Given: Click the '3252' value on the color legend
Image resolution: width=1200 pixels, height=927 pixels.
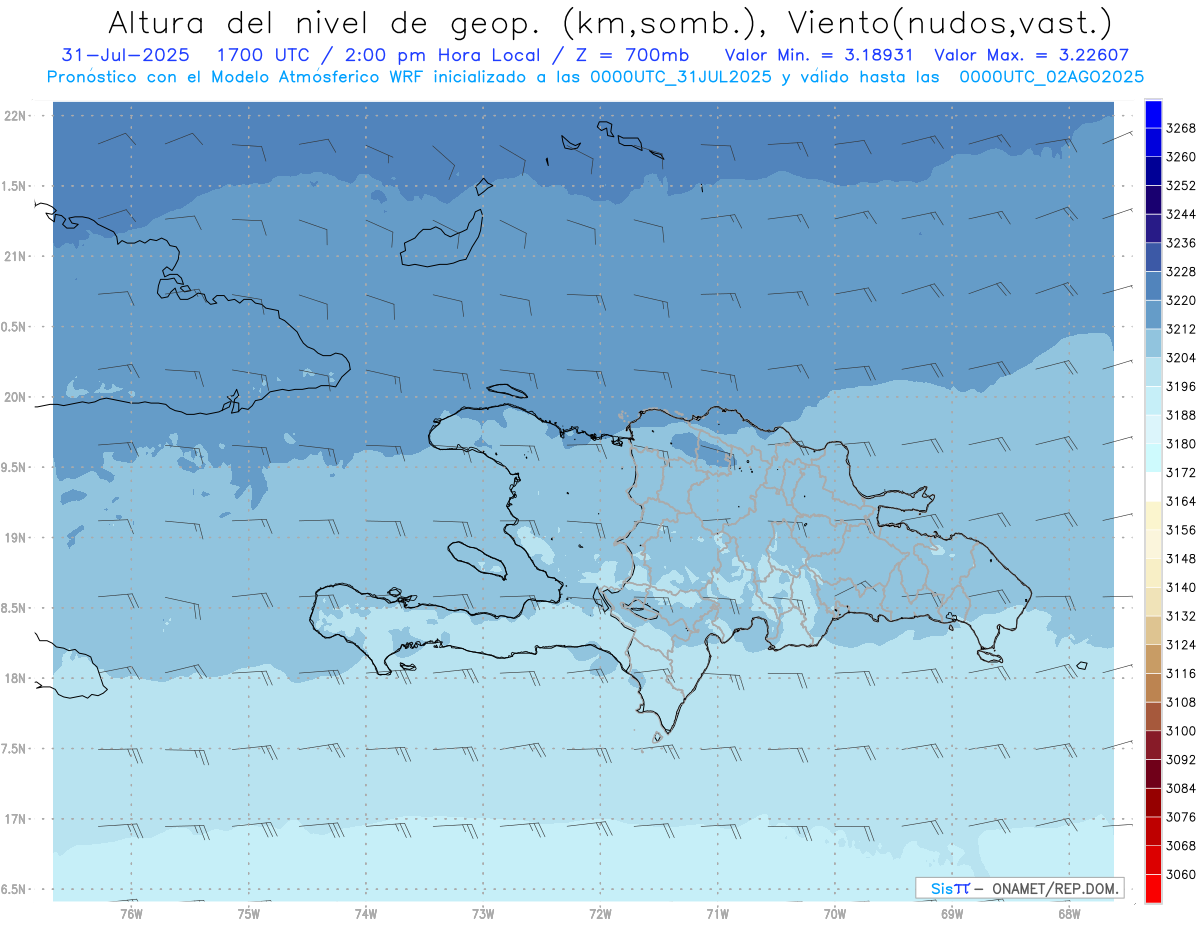Looking at the screenshot, I should click(1181, 186).
